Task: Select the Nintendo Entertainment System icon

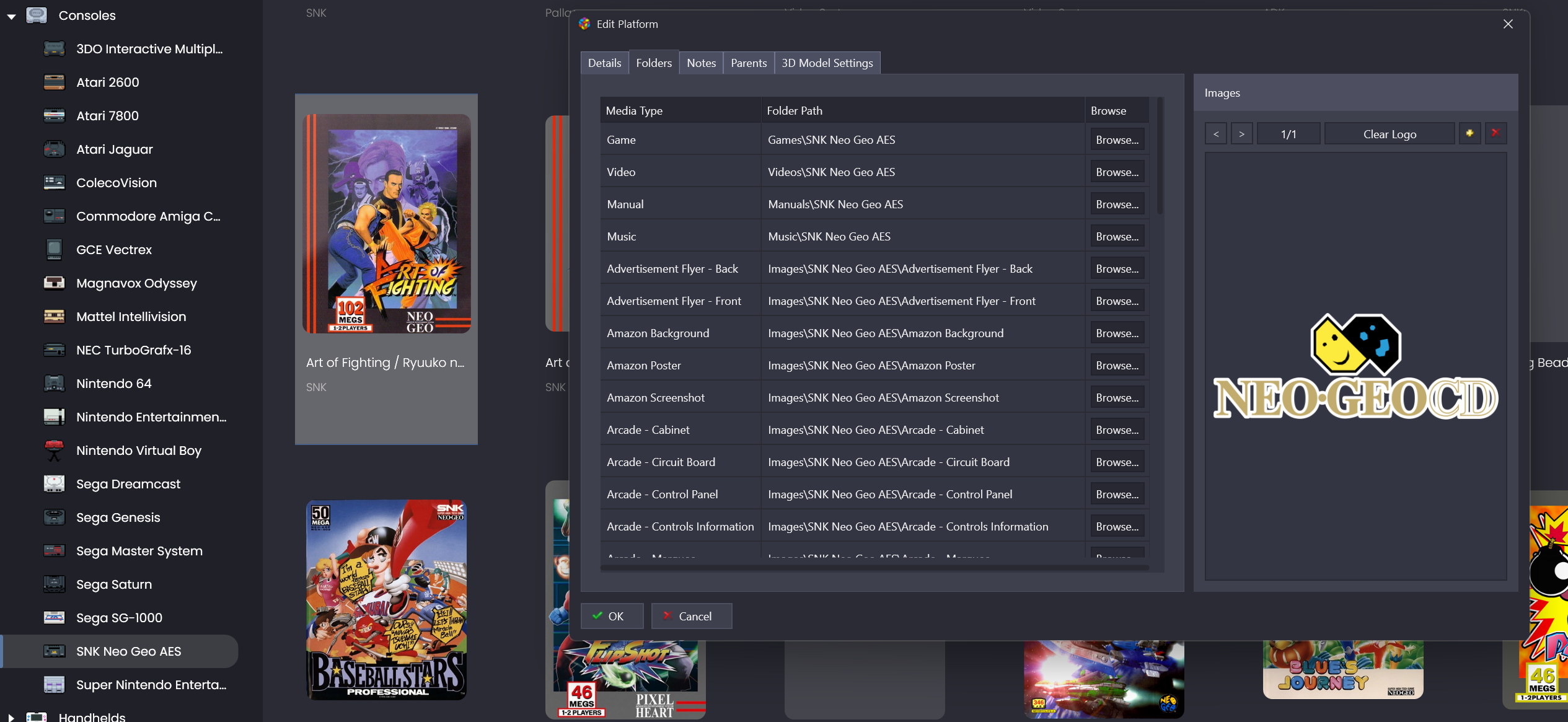Action: click(x=54, y=416)
